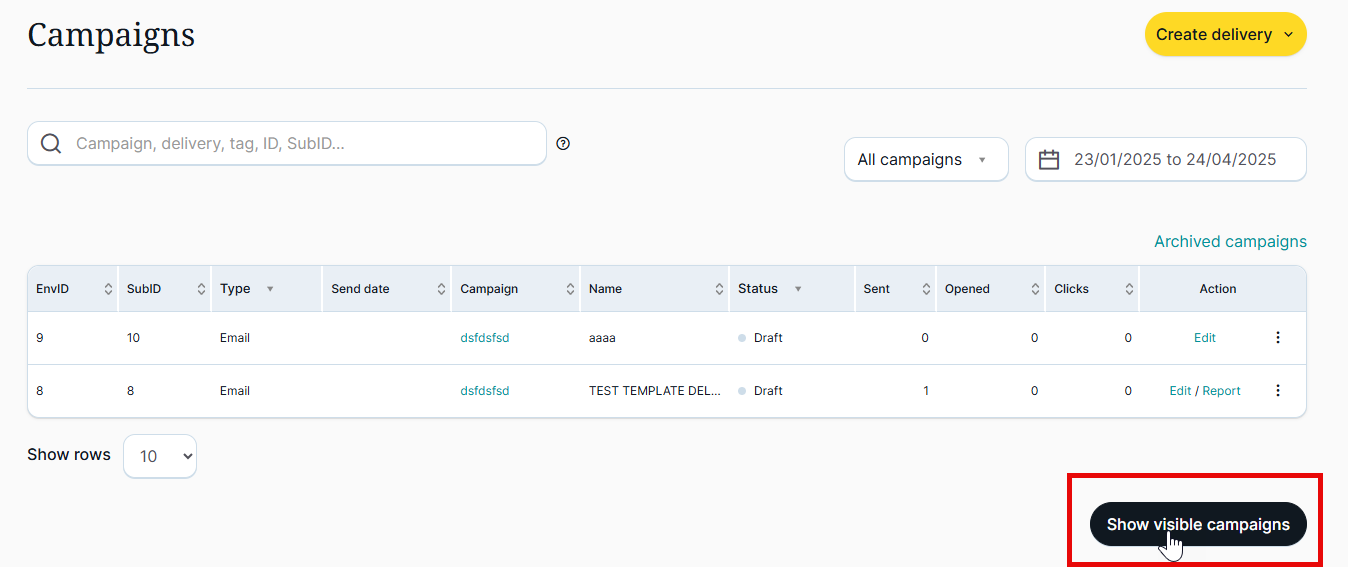Expand the All campaigns filter dropdown
The height and width of the screenshot is (567, 1348).
(x=925, y=160)
